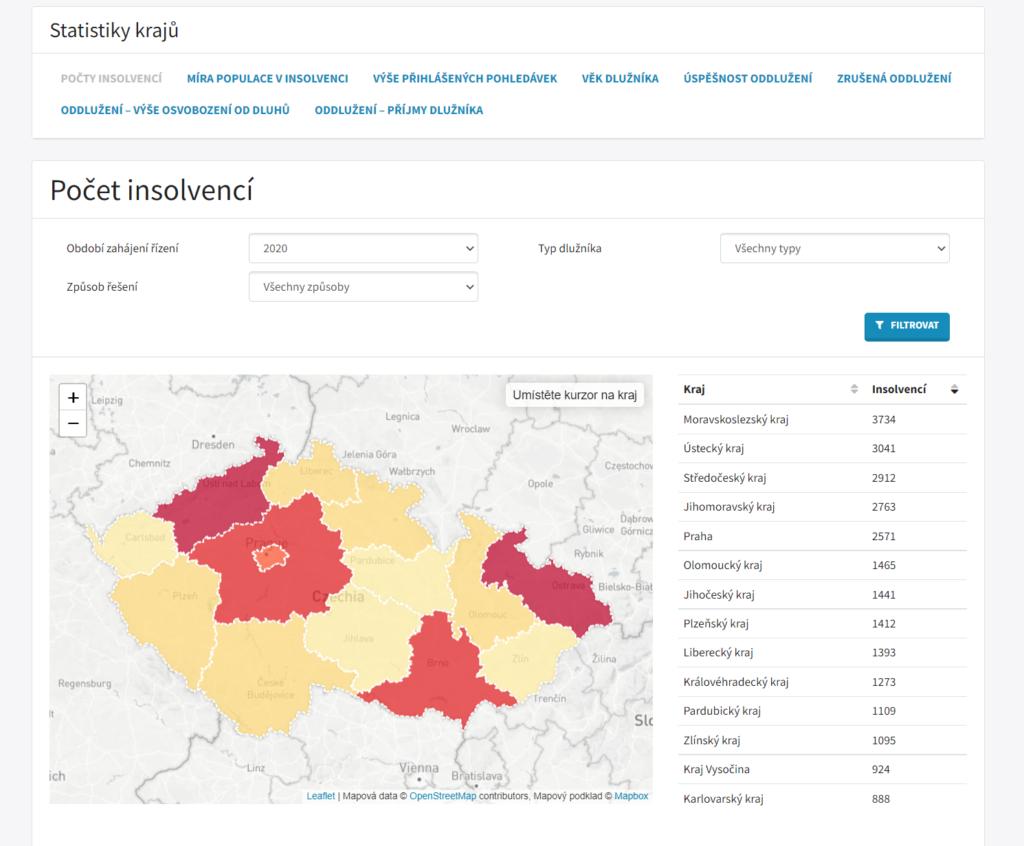Viewport: 1024px width, 846px height.
Task: Click the Insolvencí column header
Action: click(917, 389)
